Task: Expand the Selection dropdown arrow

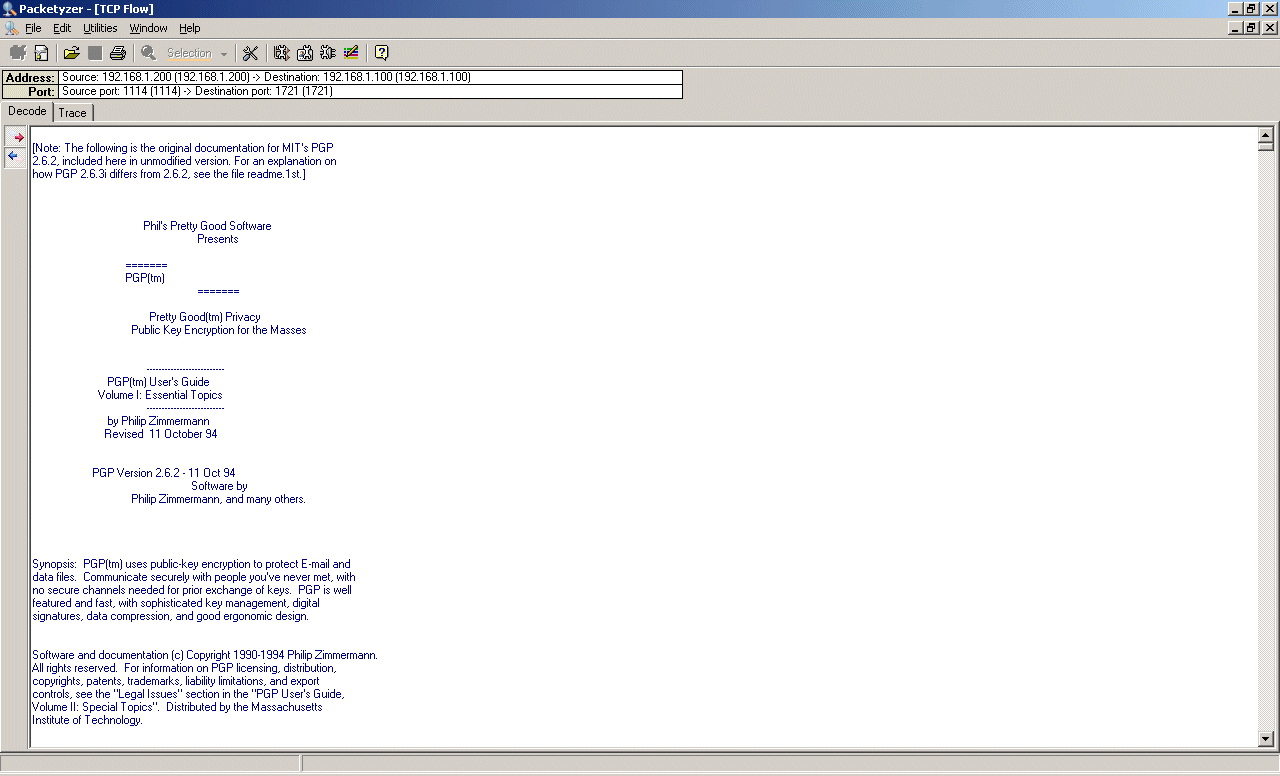Action: tap(224, 54)
